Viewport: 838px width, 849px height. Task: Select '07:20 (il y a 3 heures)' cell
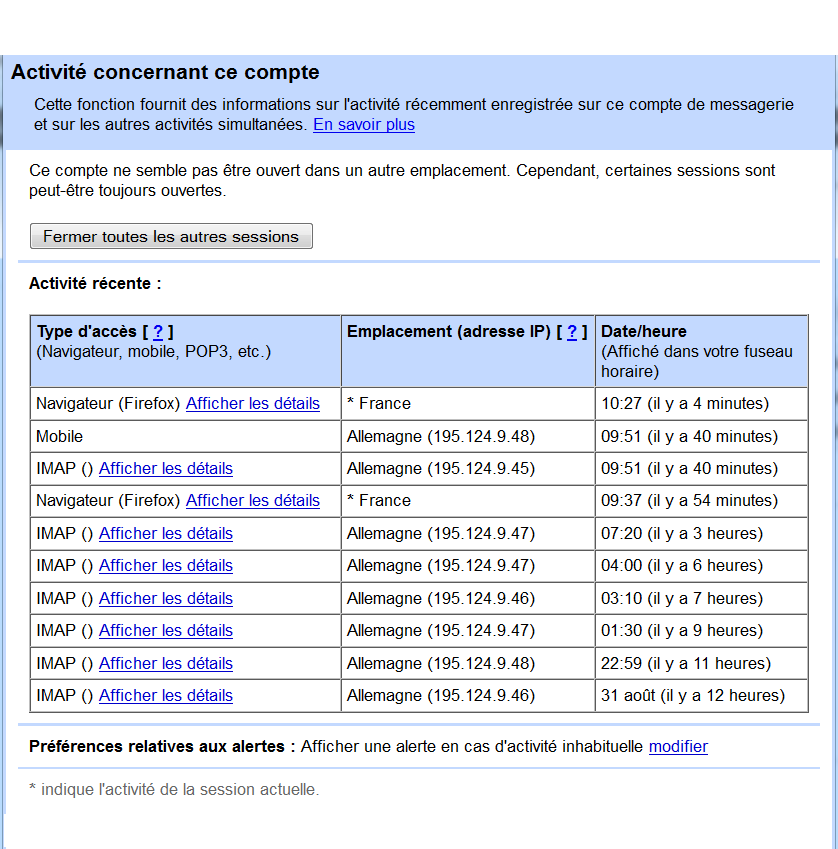(x=702, y=533)
